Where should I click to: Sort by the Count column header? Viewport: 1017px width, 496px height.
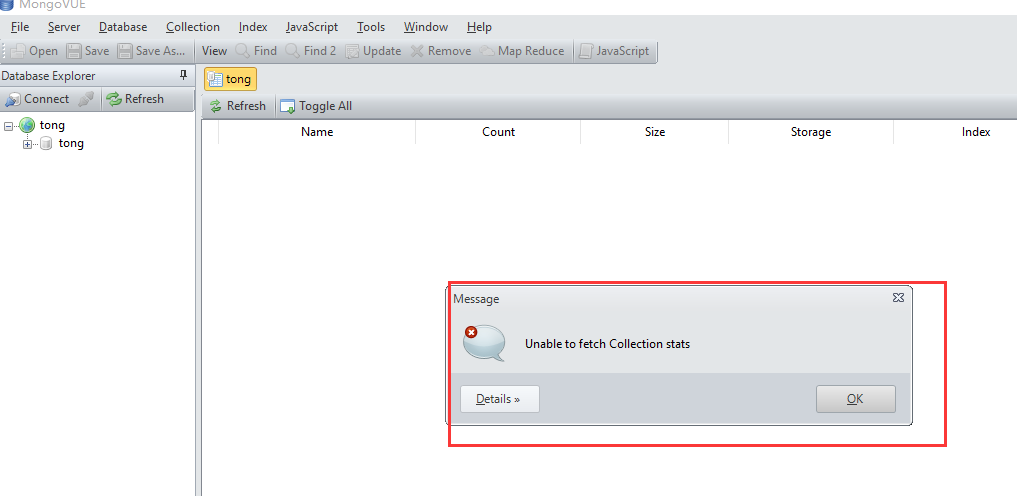(x=498, y=132)
